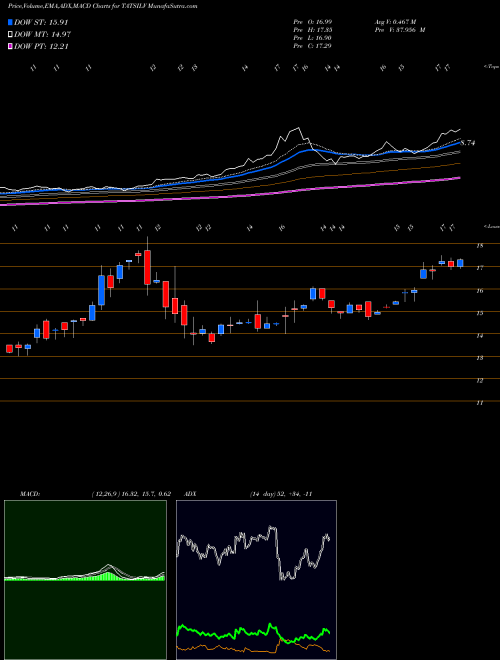Open the MACD histogram thumbnail chart
This screenshot has width=500, height=660.
pyautogui.click(x=85, y=580)
